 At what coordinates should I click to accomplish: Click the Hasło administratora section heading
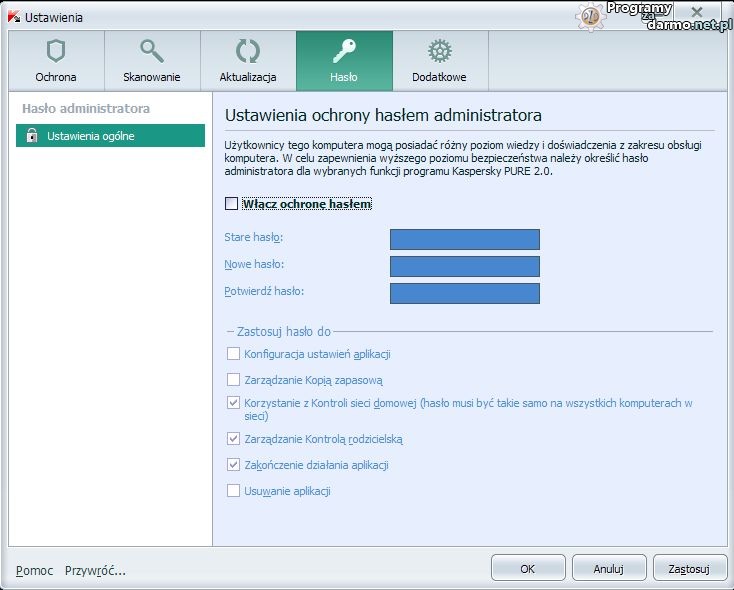[86, 109]
